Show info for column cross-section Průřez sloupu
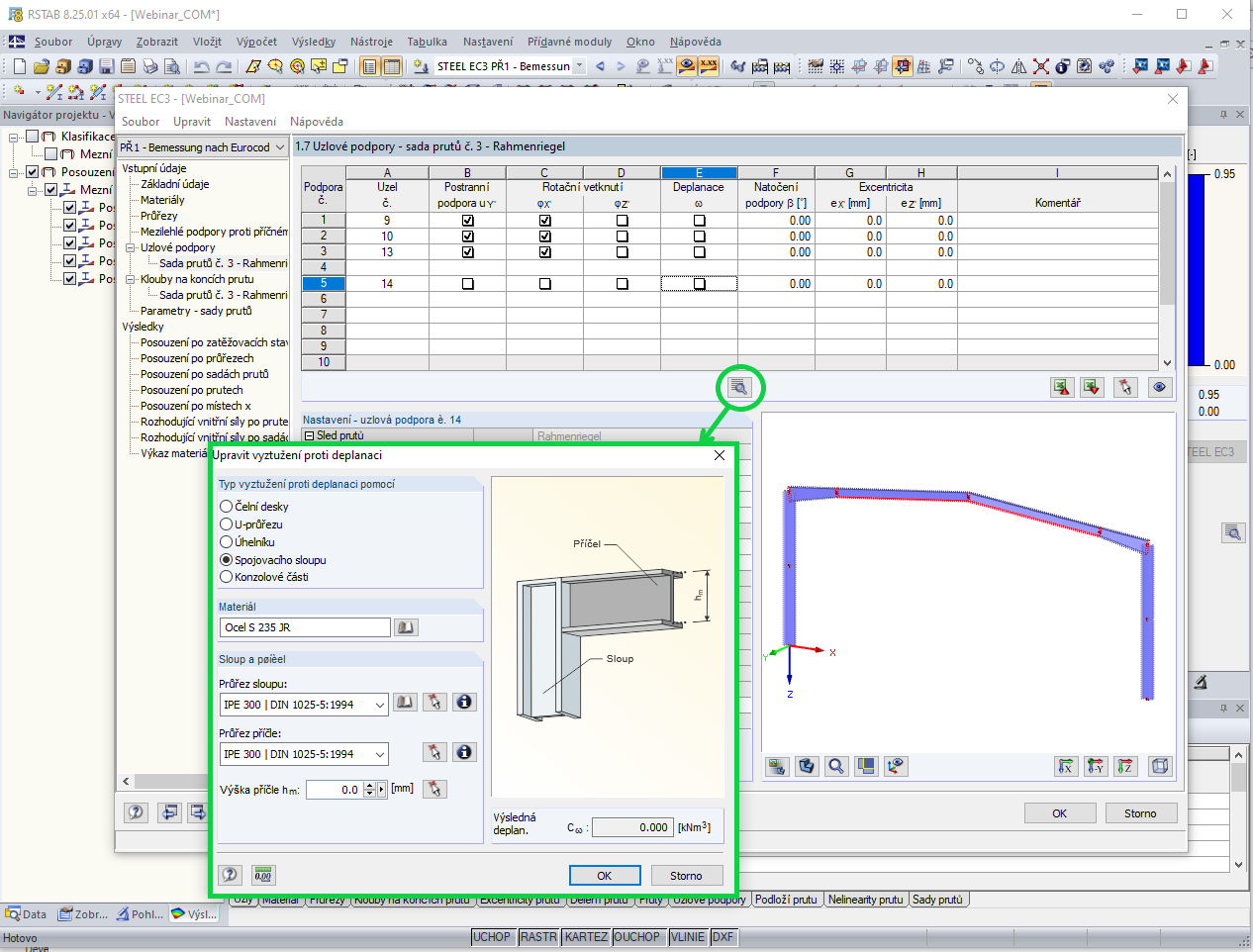Image resolution: width=1253 pixels, height=952 pixels. point(464,702)
